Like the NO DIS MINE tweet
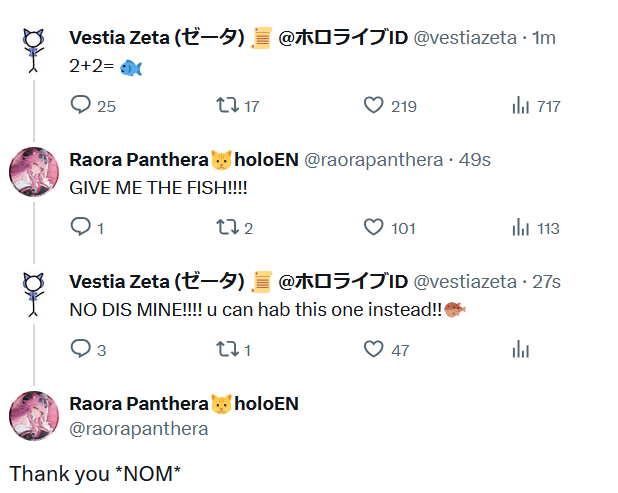 click(x=374, y=349)
